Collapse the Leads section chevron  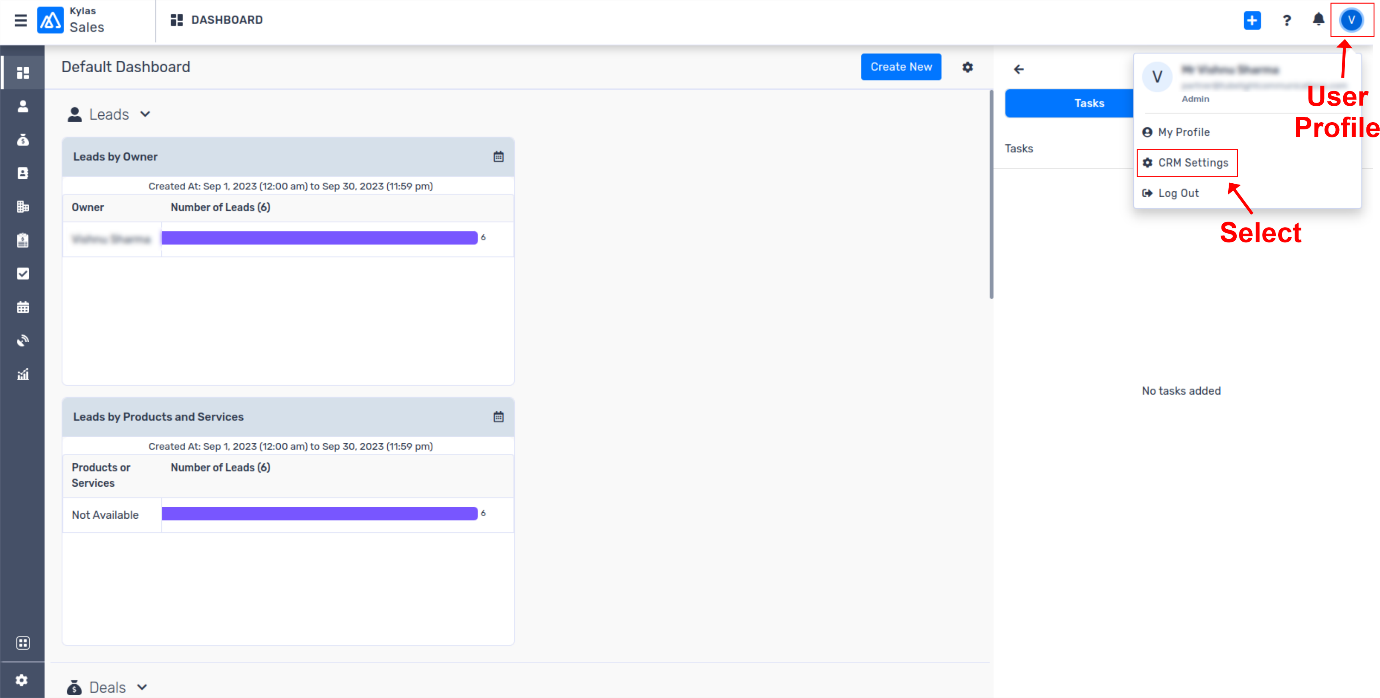click(145, 115)
